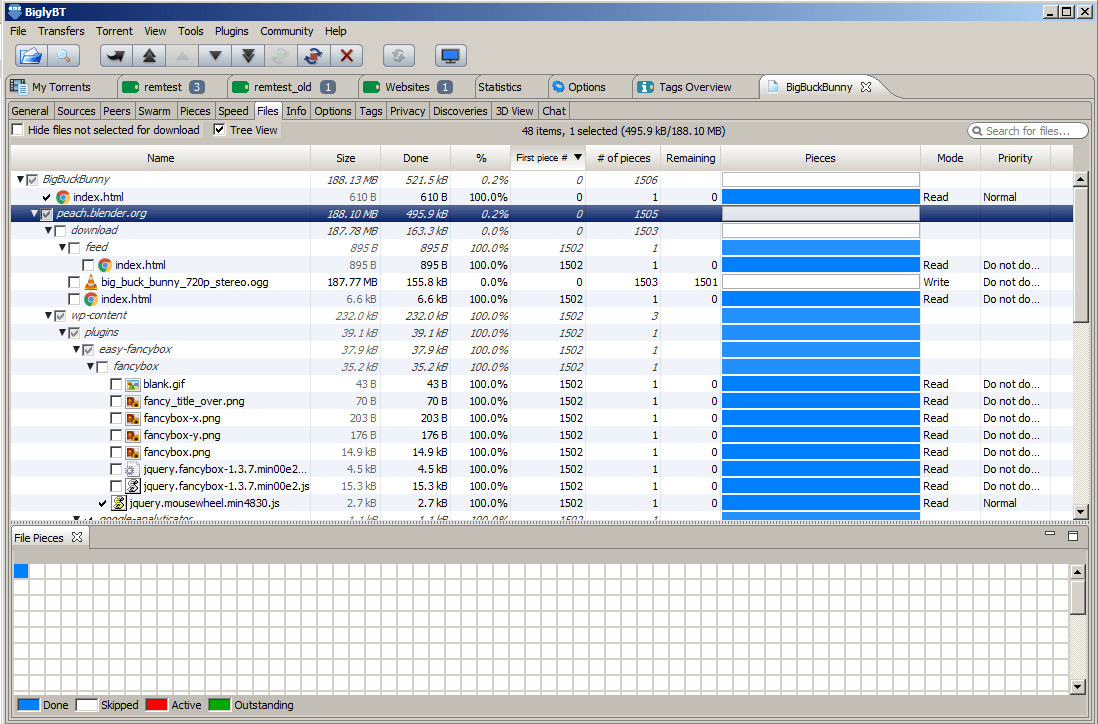
Task: Open the Plugins menu
Action: click(x=231, y=31)
